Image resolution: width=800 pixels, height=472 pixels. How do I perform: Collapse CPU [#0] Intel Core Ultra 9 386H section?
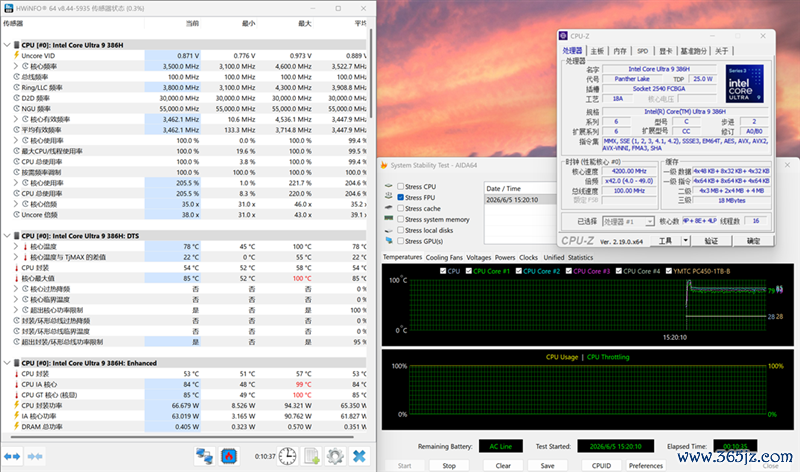pos(7,45)
